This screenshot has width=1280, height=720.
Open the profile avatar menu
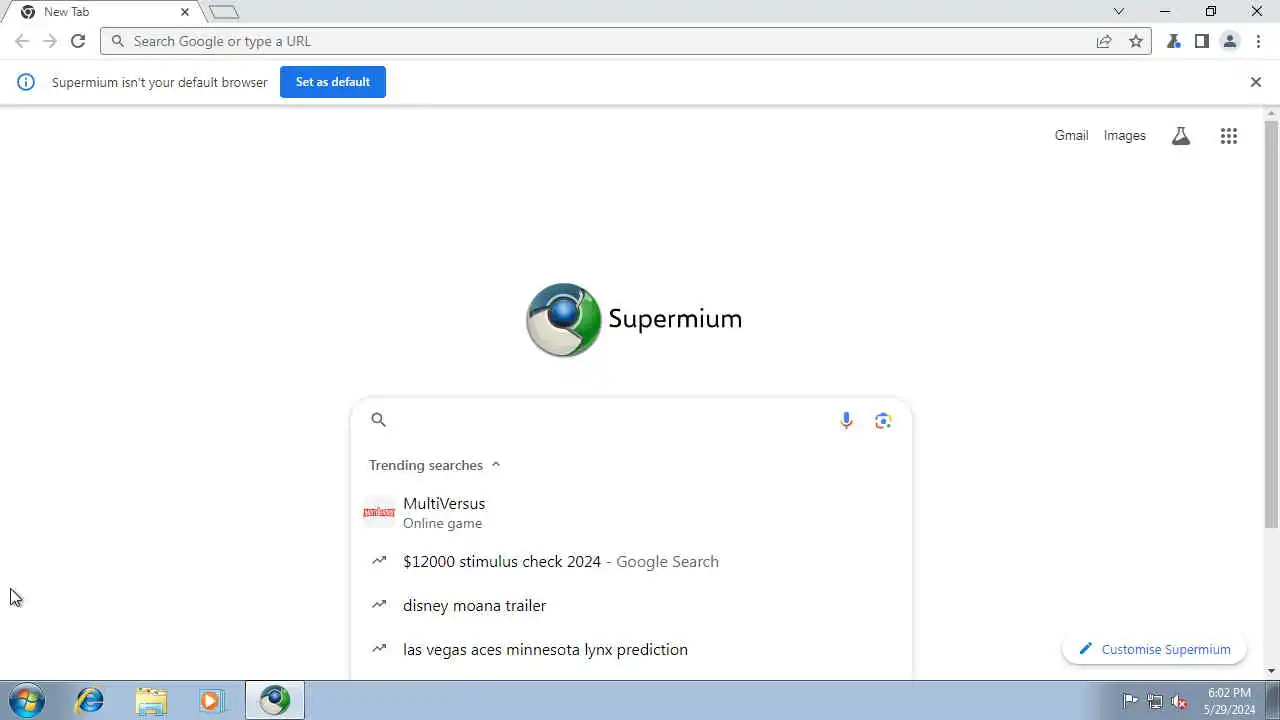click(1230, 41)
